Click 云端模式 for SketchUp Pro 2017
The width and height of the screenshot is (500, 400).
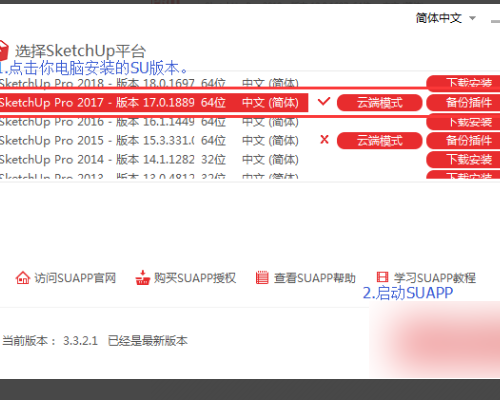[380, 103]
